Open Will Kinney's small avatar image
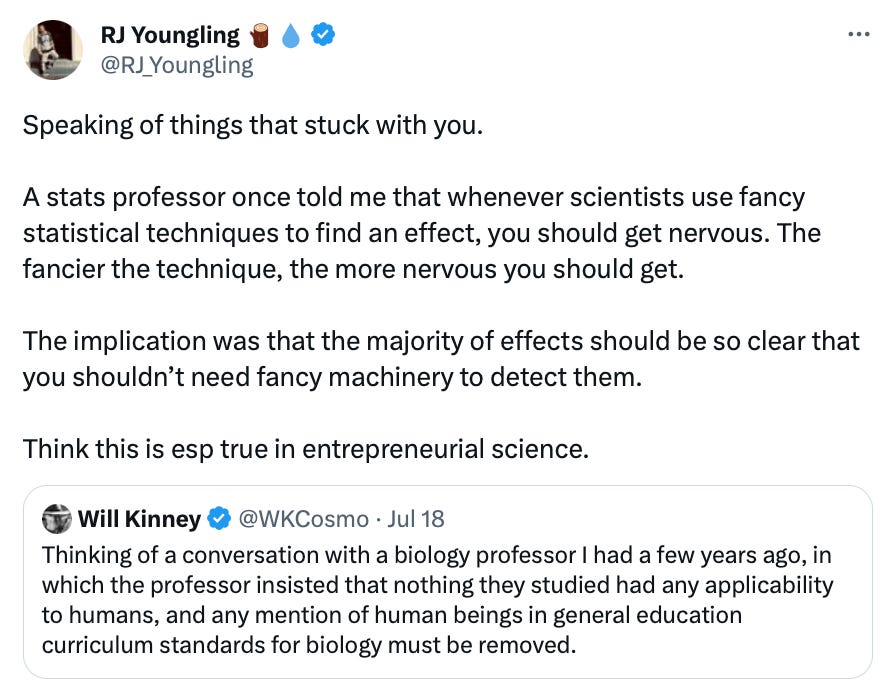Screen dimensions: 894x694 58,519
